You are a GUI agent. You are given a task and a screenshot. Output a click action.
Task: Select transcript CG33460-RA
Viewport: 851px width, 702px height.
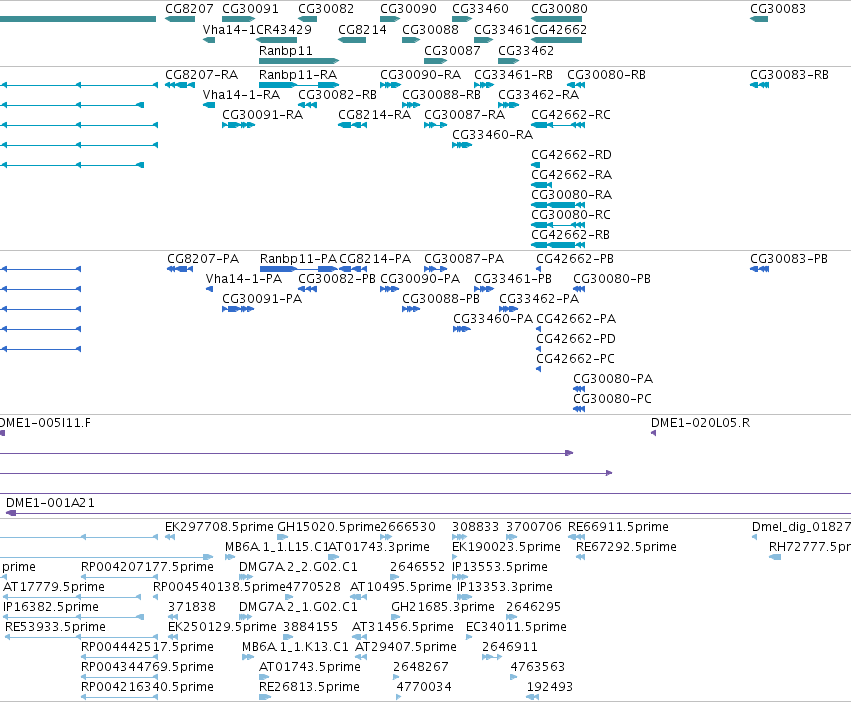(492, 135)
